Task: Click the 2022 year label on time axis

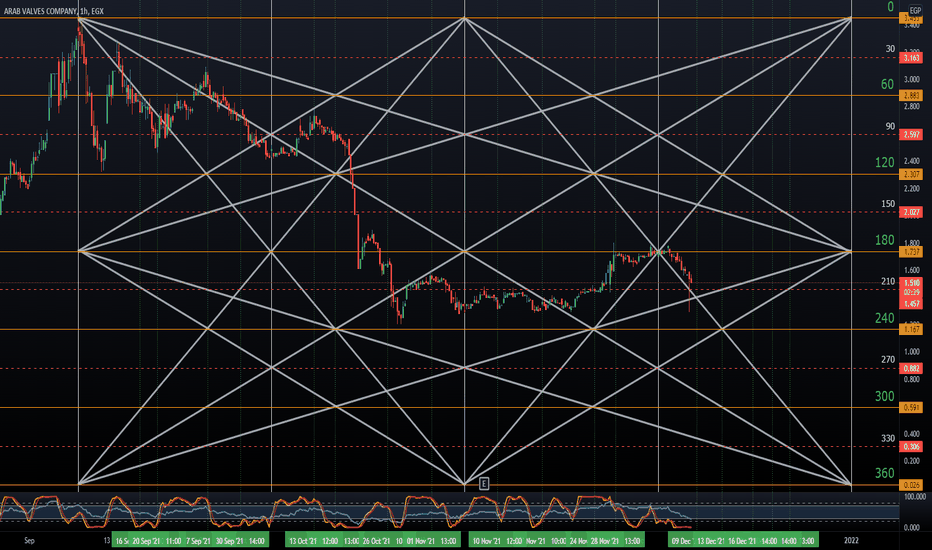Action: coord(851,540)
